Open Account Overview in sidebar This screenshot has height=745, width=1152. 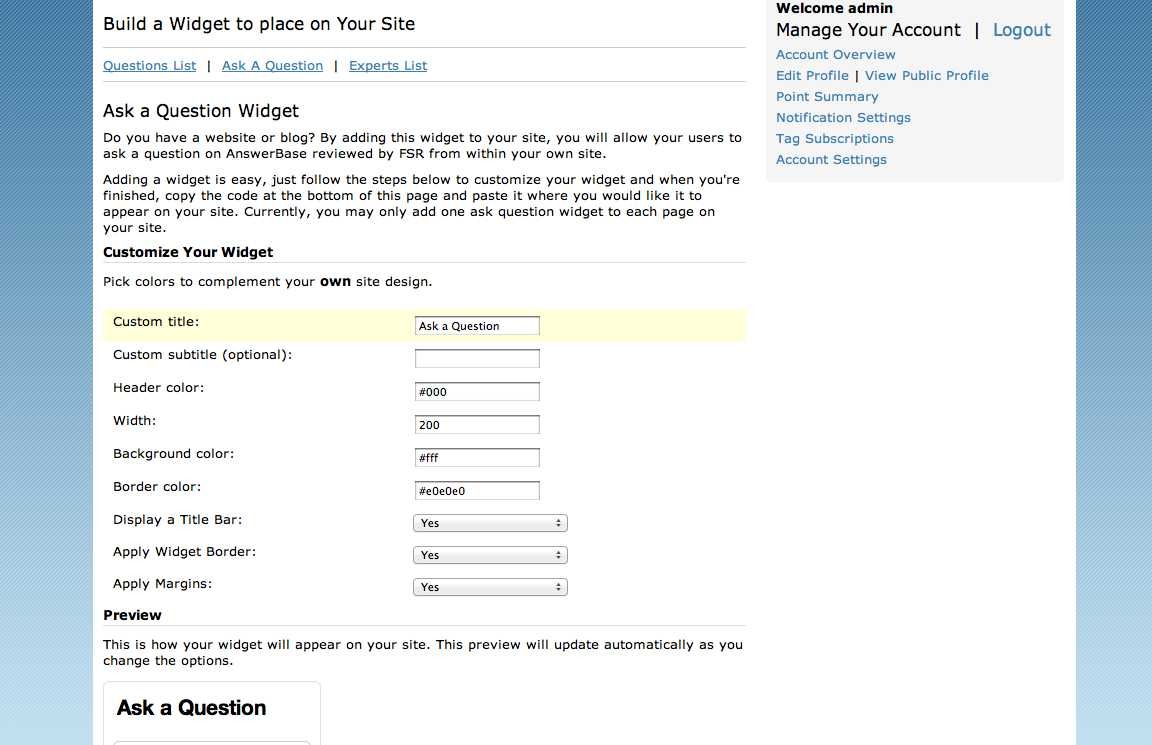coord(835,54)
